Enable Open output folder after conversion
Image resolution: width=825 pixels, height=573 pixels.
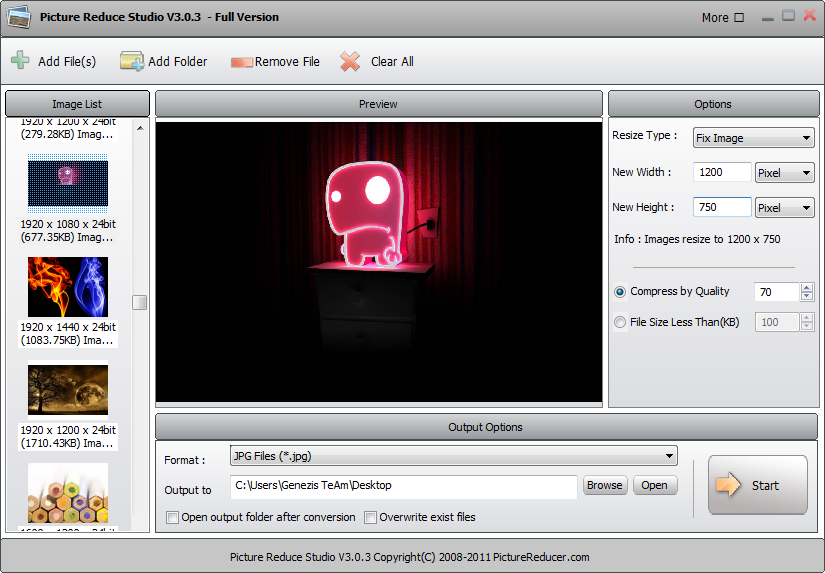(172, 517)
